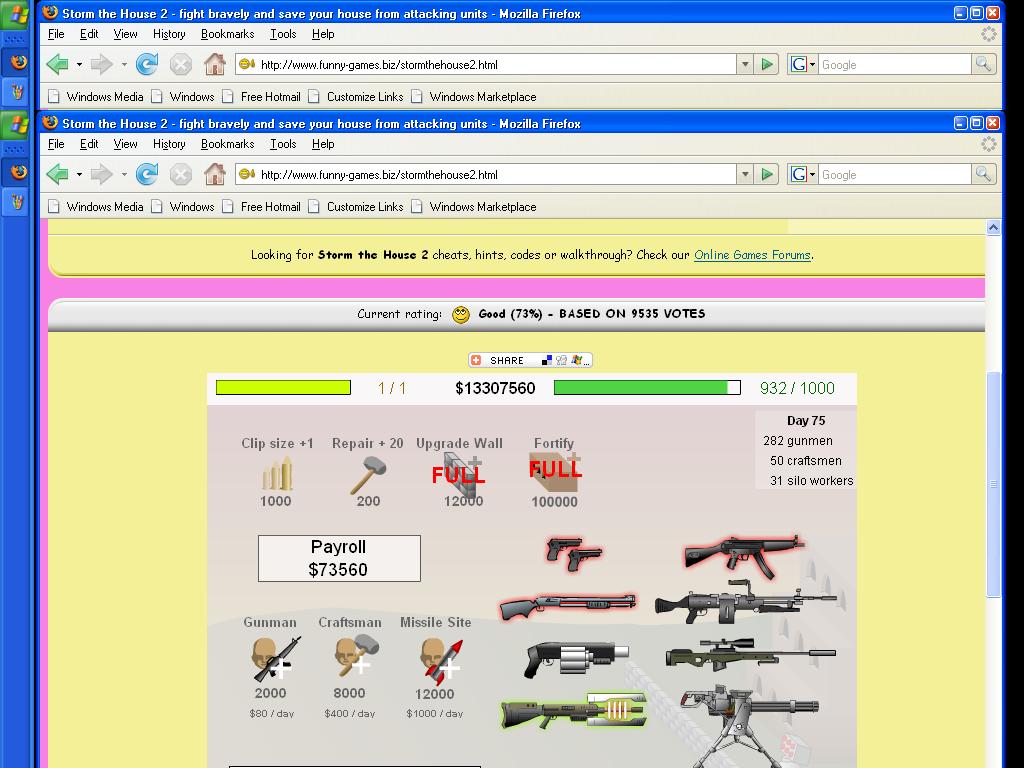This screenshot has height=768, width=1024.
Task: Go Home in front Firefox window
Action: (x=215, y=174)
